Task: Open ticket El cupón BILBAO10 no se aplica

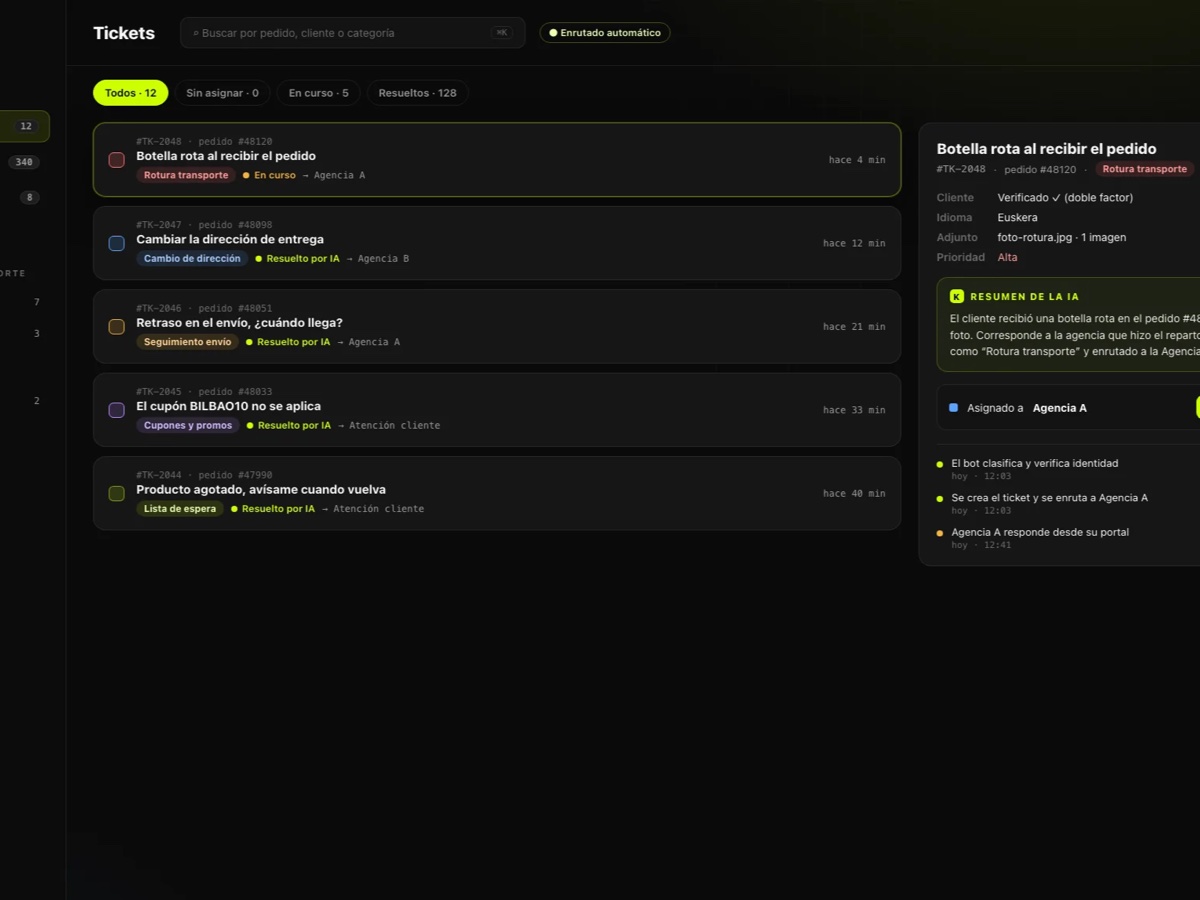Action: (497, 410)
